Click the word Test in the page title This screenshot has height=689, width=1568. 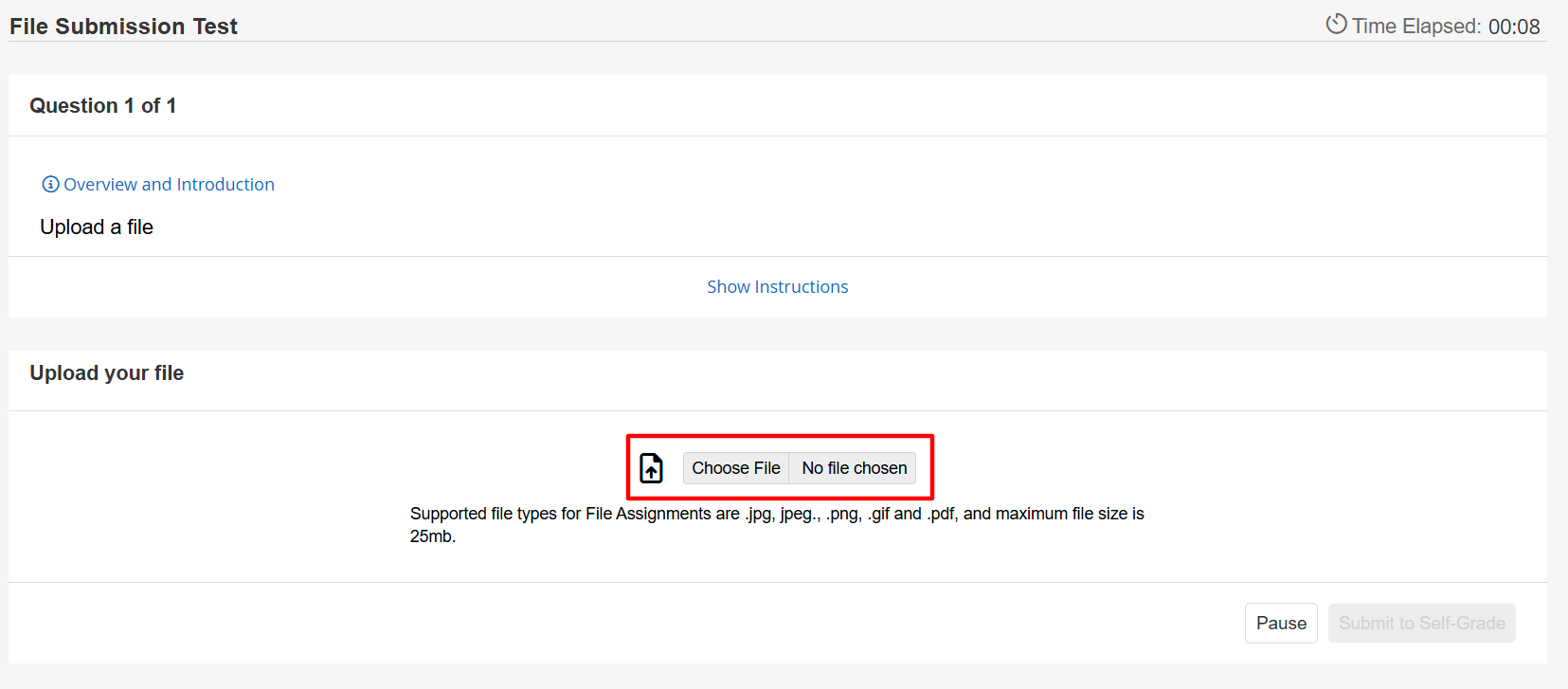215,27
